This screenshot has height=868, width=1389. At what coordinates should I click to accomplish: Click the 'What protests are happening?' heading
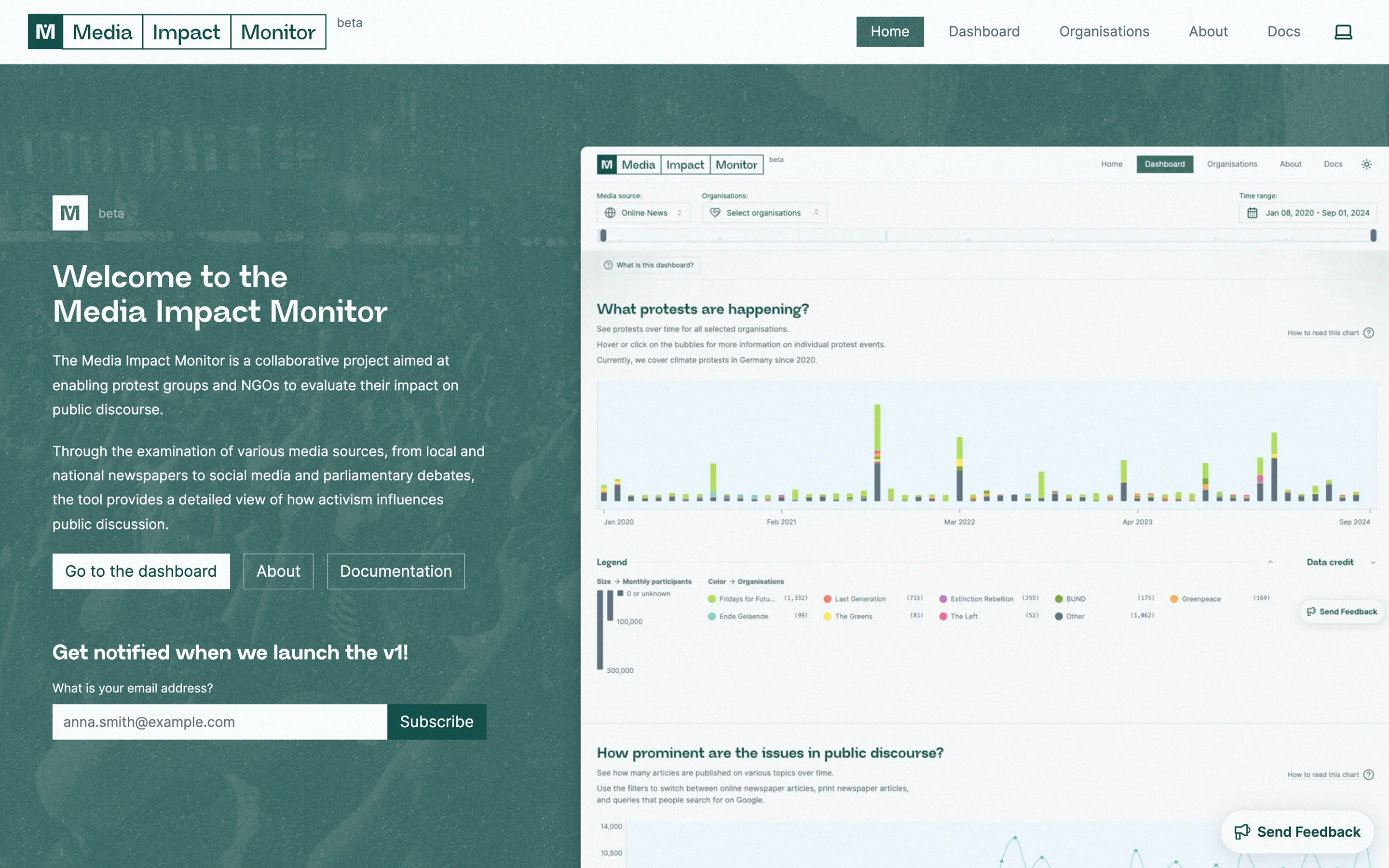[703, 310]
